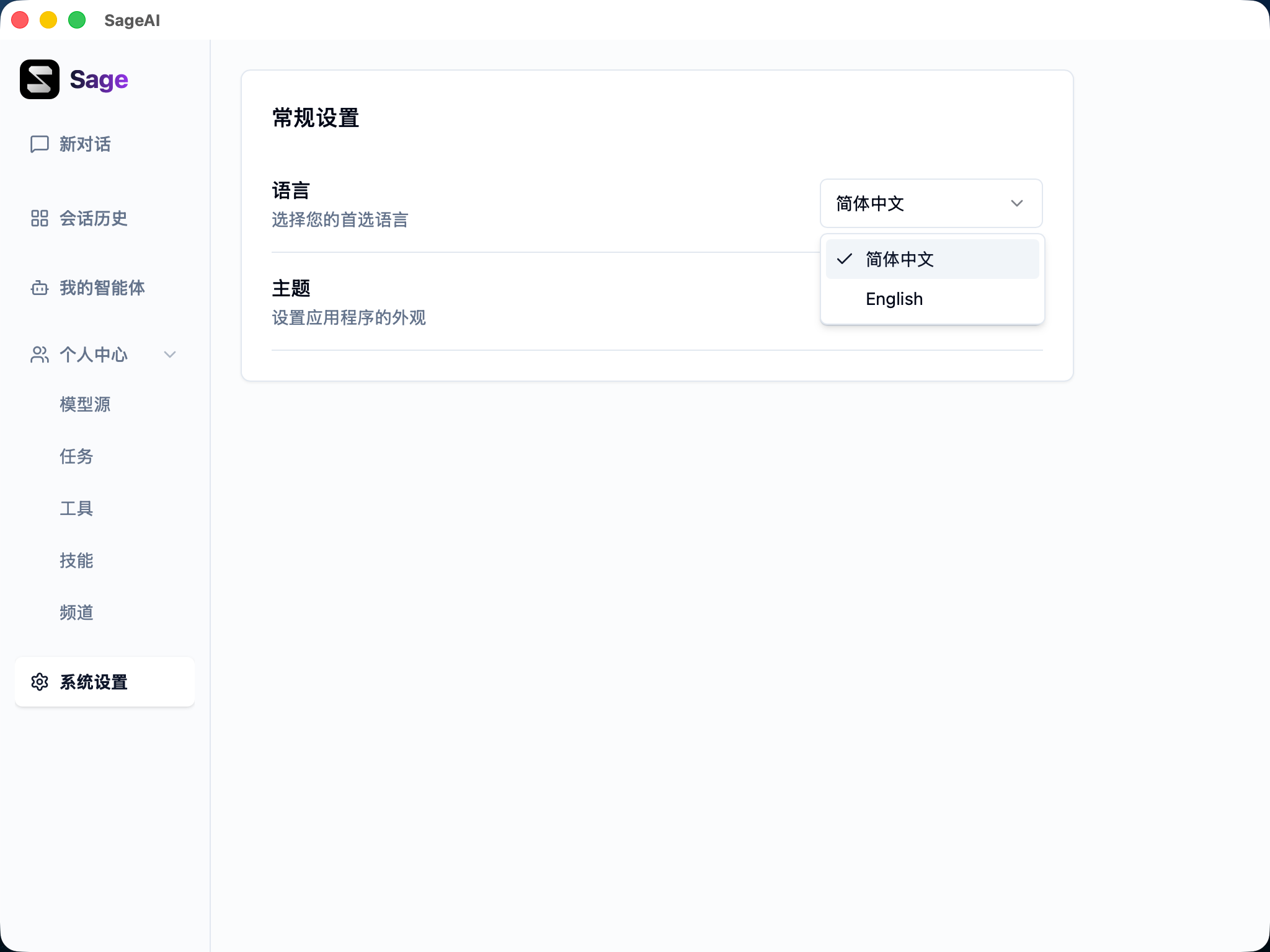1270x952 pixels.
Task: Click the green maximize traffic light
Action: pos(76,20)
